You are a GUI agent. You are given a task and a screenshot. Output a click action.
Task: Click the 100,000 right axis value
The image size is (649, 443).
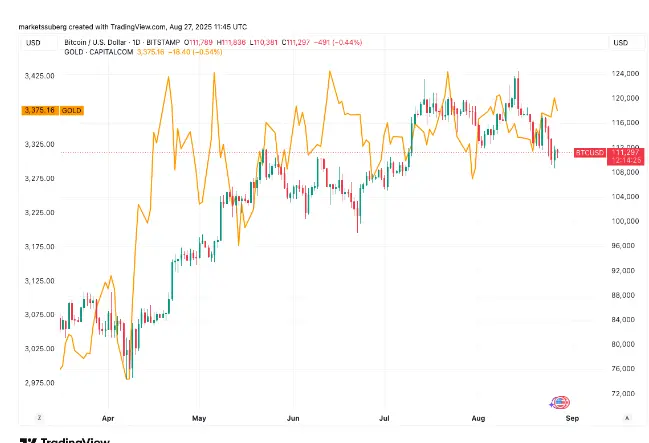point(625,221)
